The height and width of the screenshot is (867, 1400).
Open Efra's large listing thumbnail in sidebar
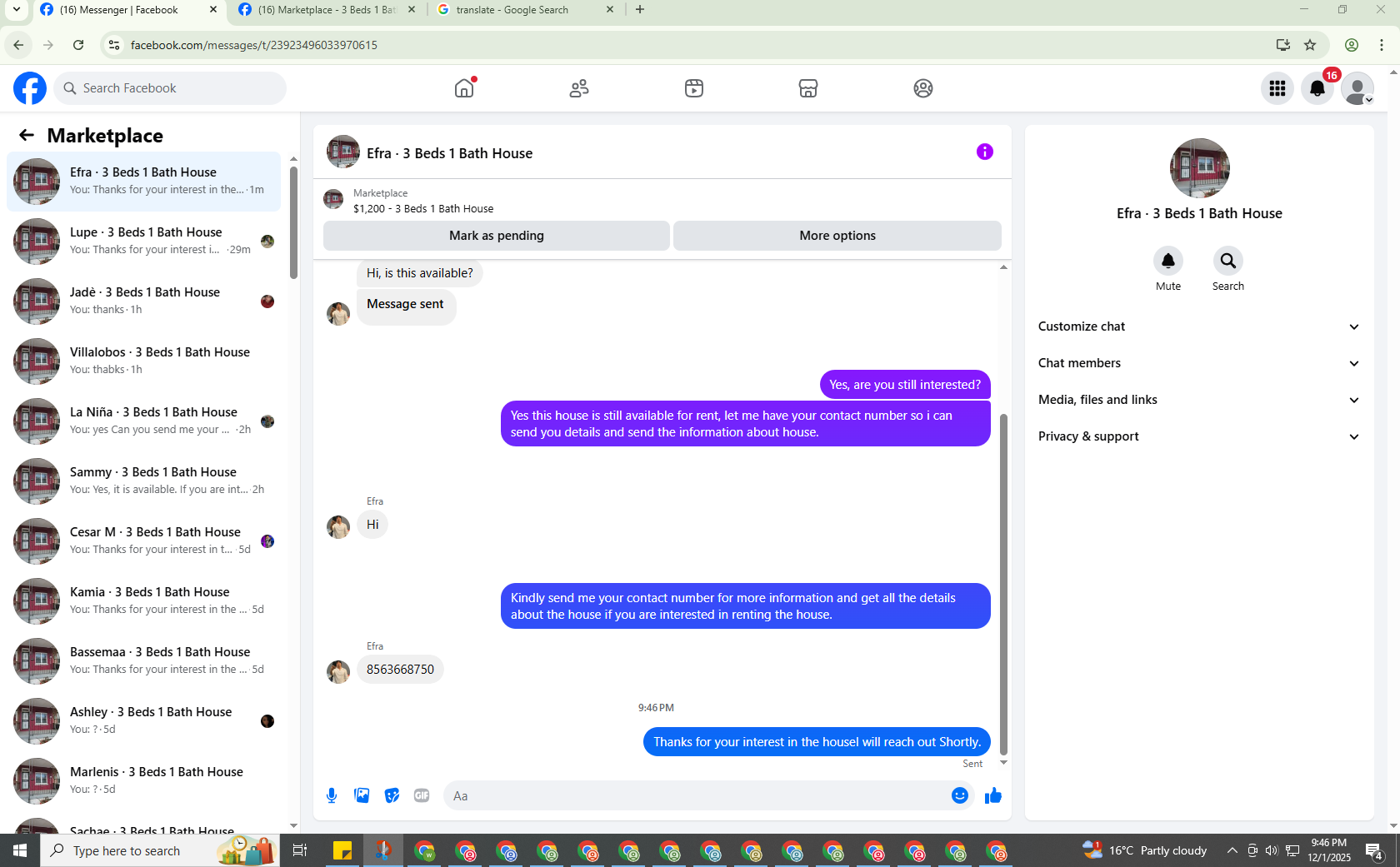click(x=1200, y=168)
